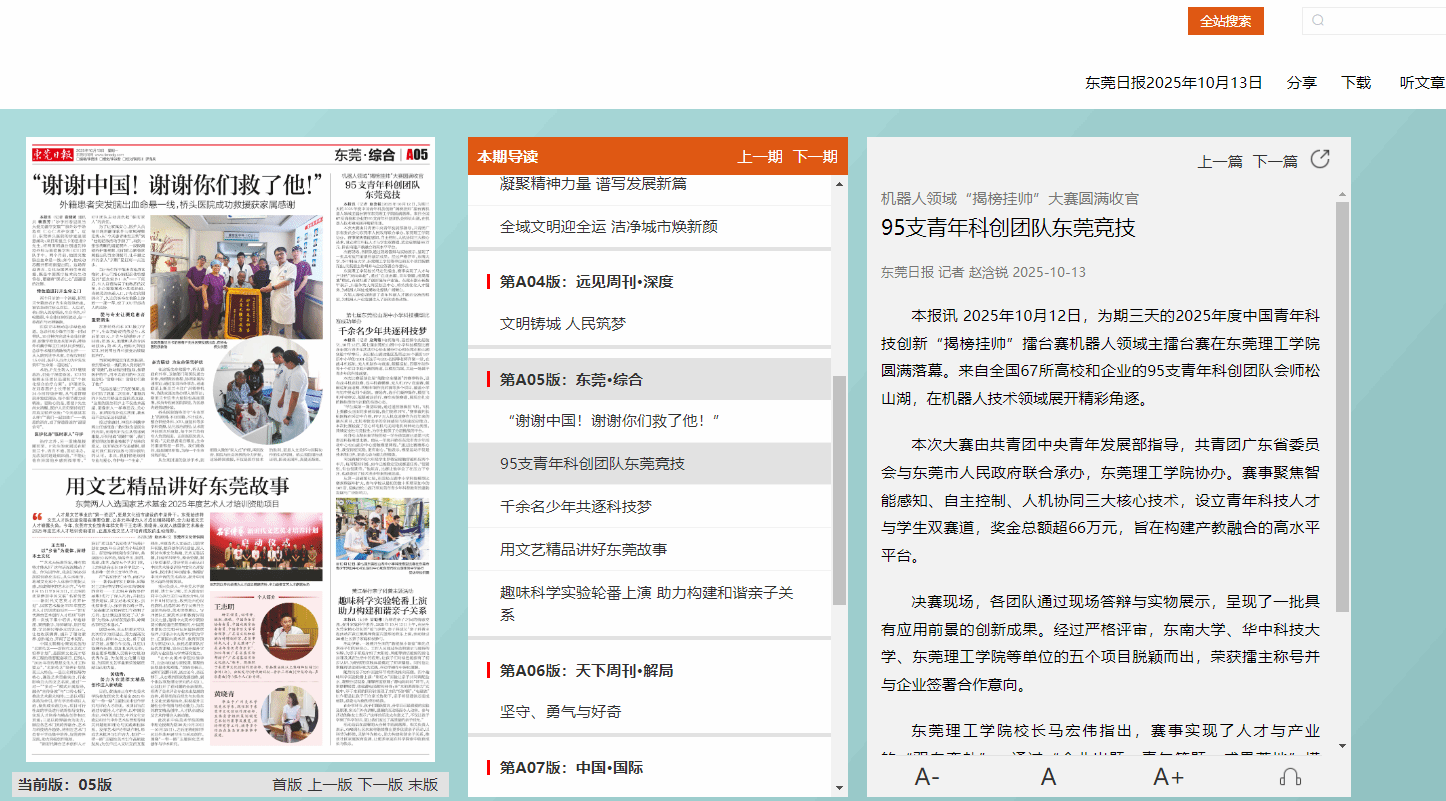Select section 第A06版：天下周刊·解局

pos(586,670)
